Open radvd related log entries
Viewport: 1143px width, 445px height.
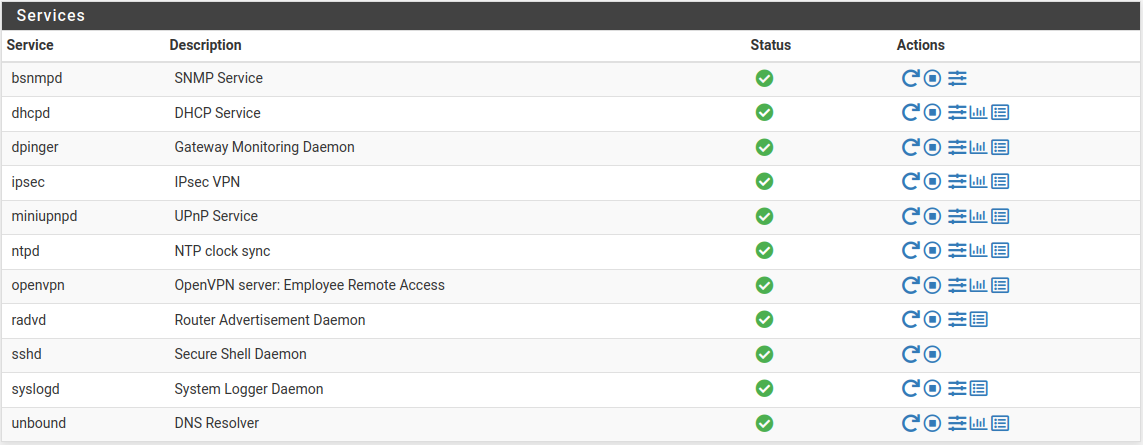979,319
